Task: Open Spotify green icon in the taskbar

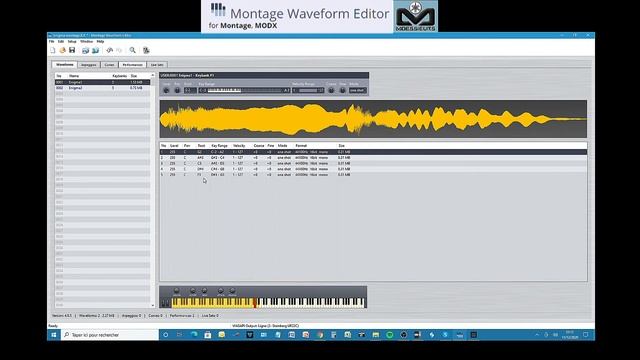Action: point(389,335)
